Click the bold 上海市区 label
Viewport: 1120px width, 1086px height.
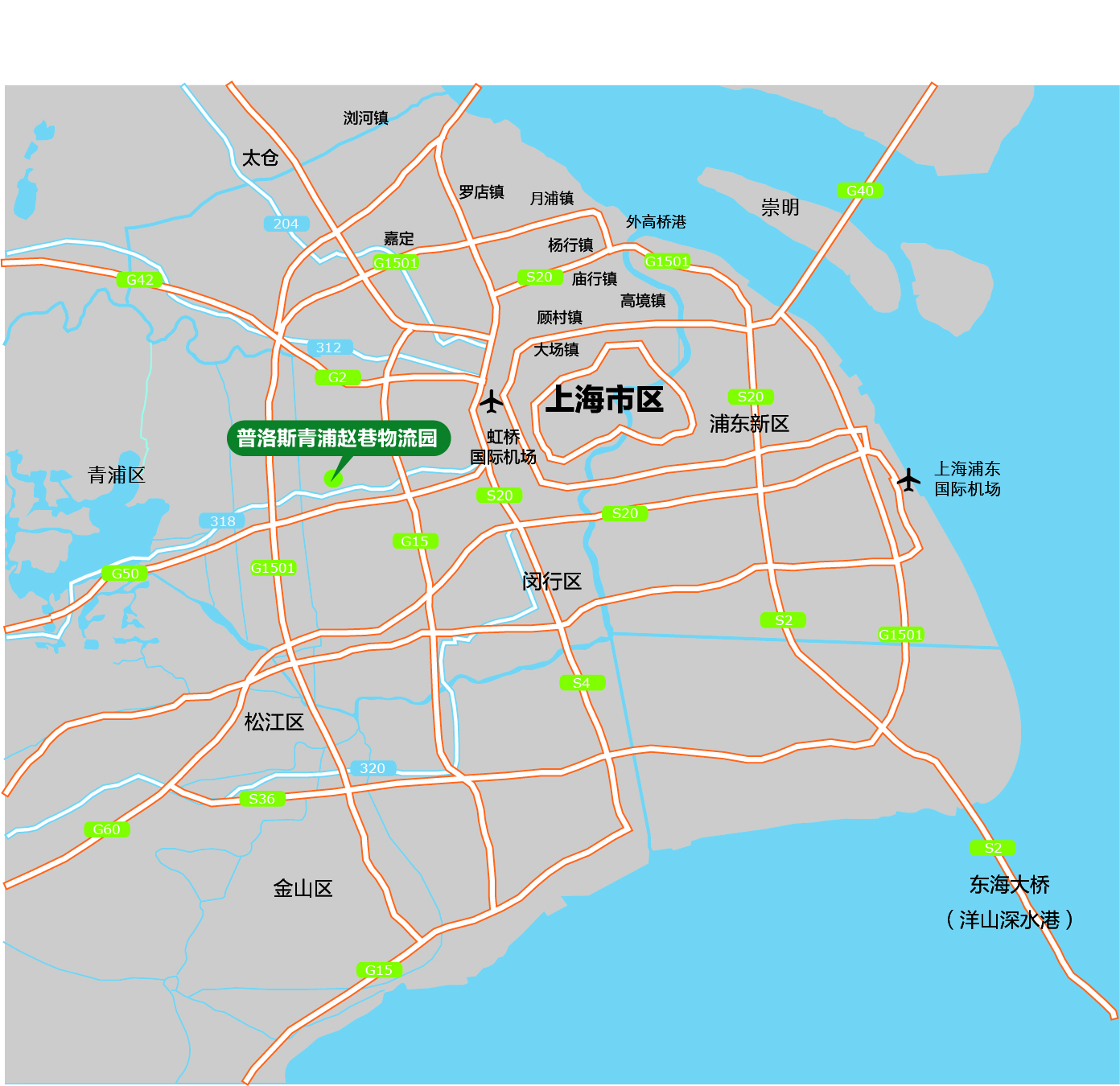[x=604, y=399]
